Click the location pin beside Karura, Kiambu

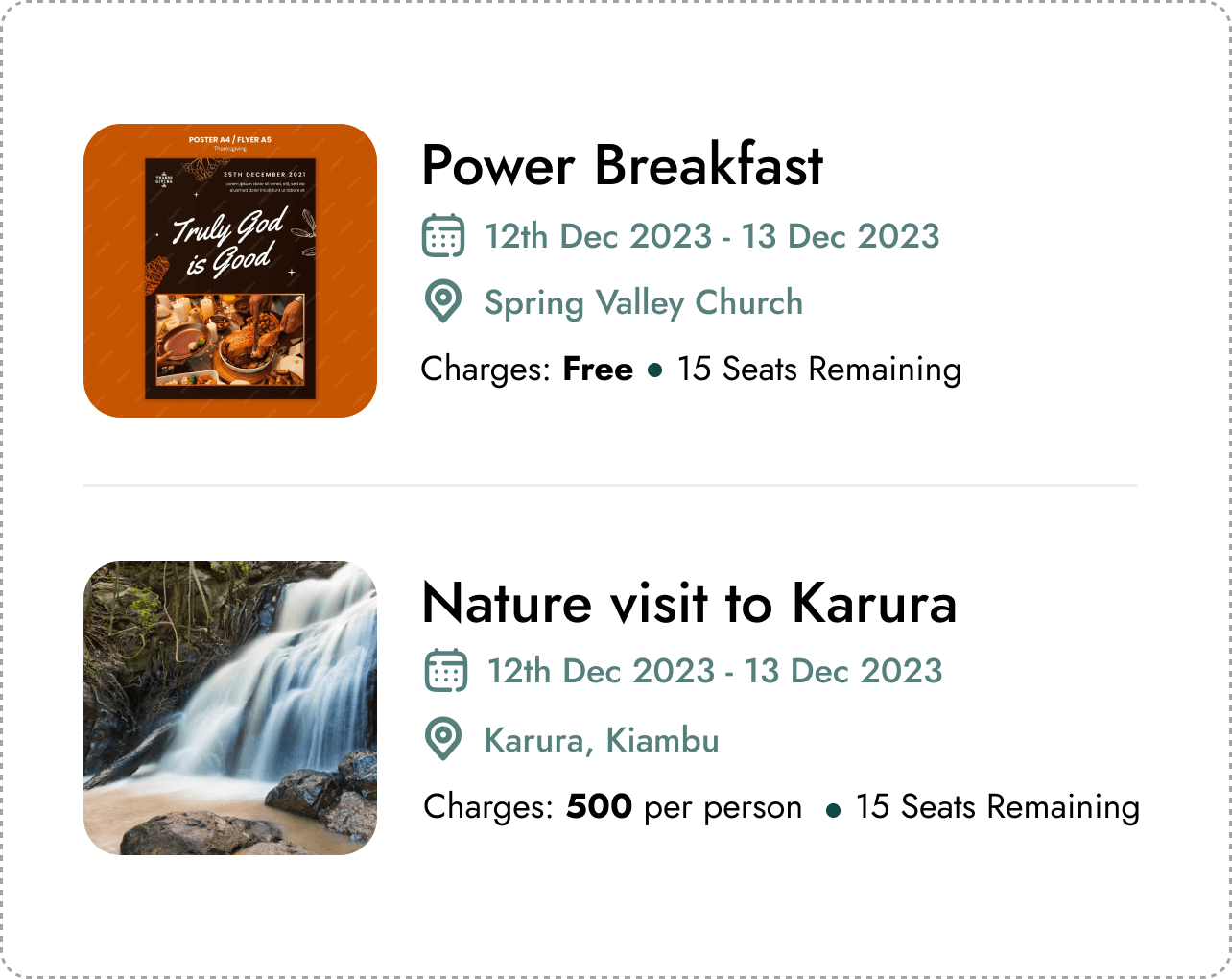point(442,740)
